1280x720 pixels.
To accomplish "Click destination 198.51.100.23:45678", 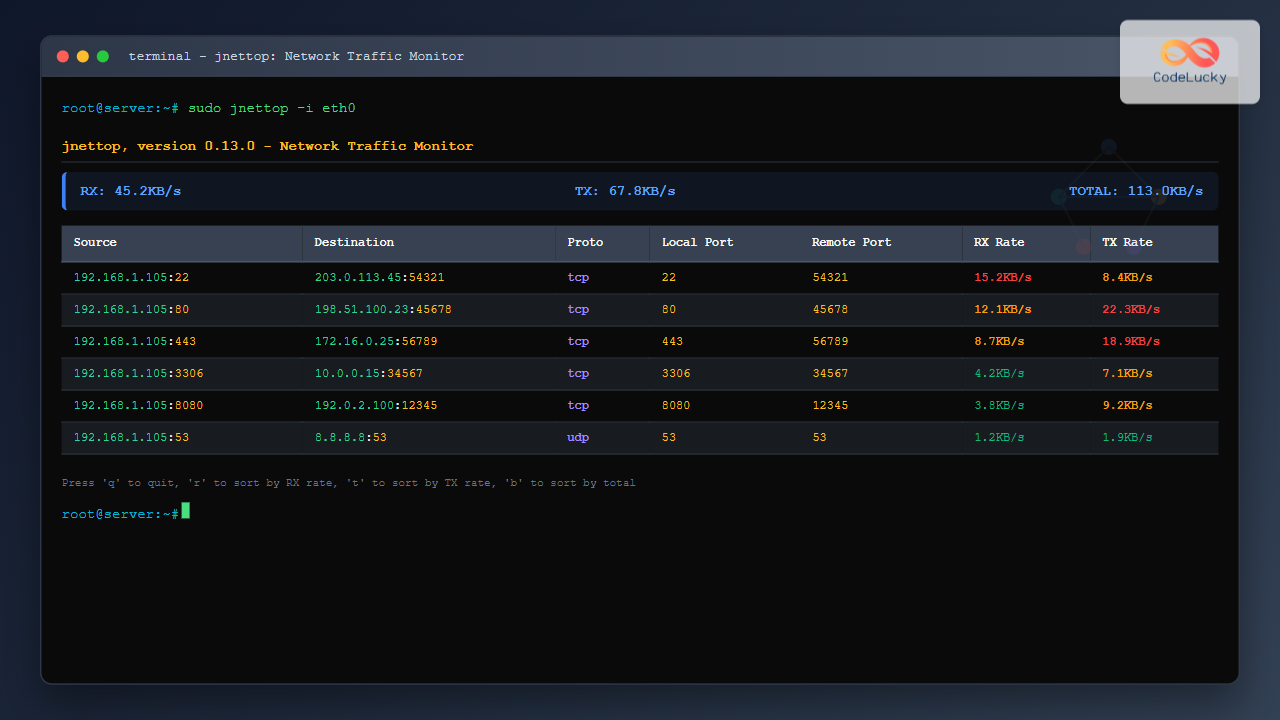I will coord(382,309).
